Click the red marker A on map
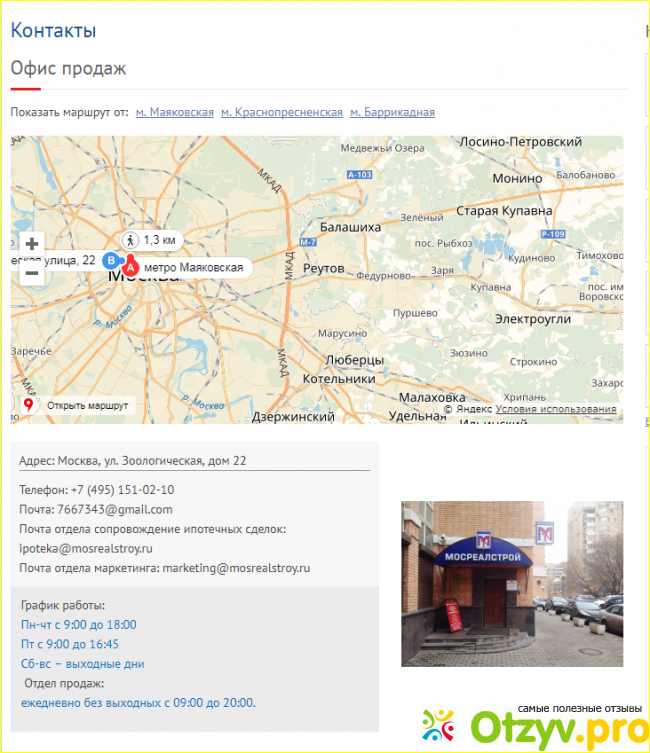The image size is (650, 753). click(130, 267)
